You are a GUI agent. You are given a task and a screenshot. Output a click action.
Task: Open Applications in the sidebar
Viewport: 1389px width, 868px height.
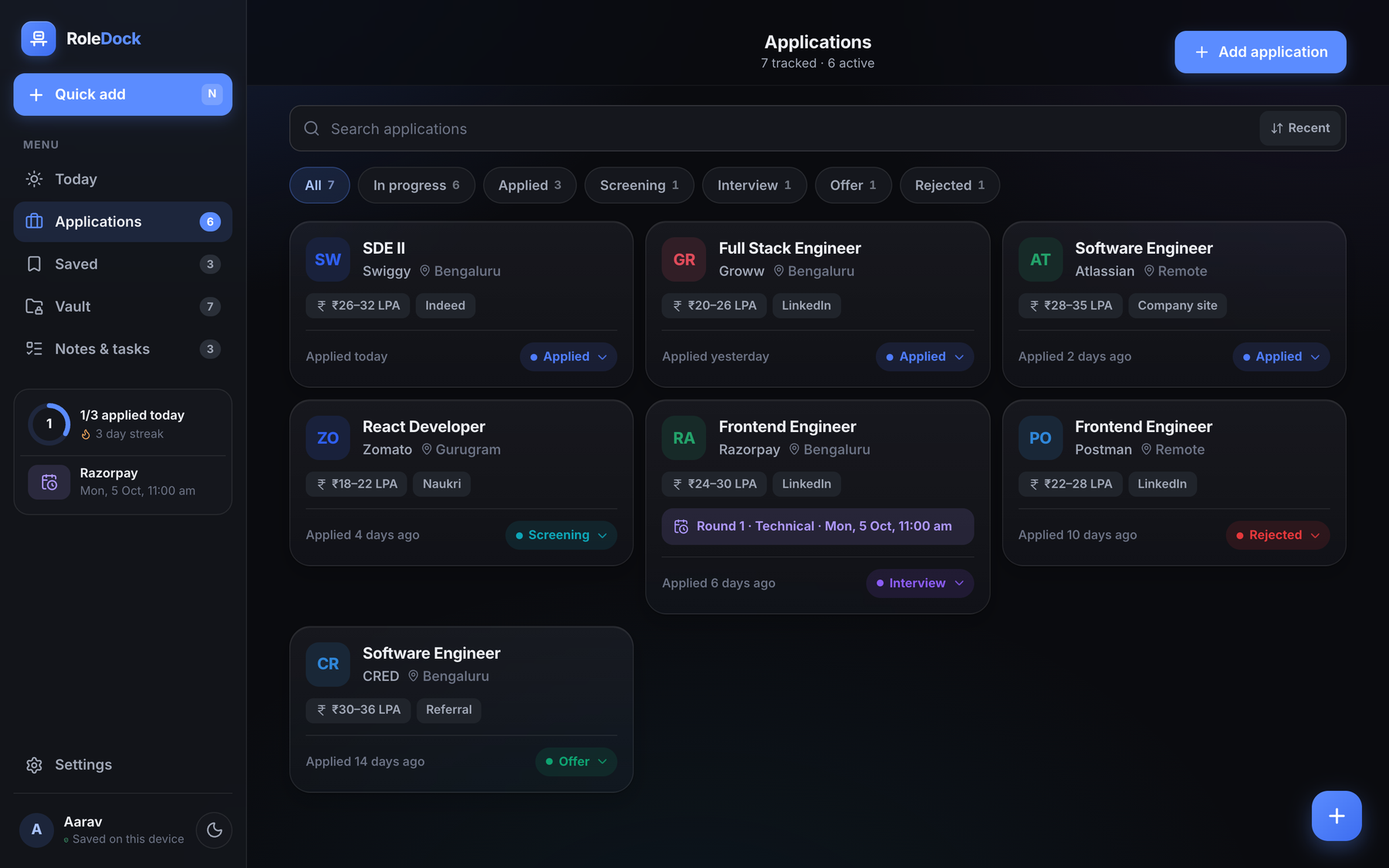tap(123, 221)
